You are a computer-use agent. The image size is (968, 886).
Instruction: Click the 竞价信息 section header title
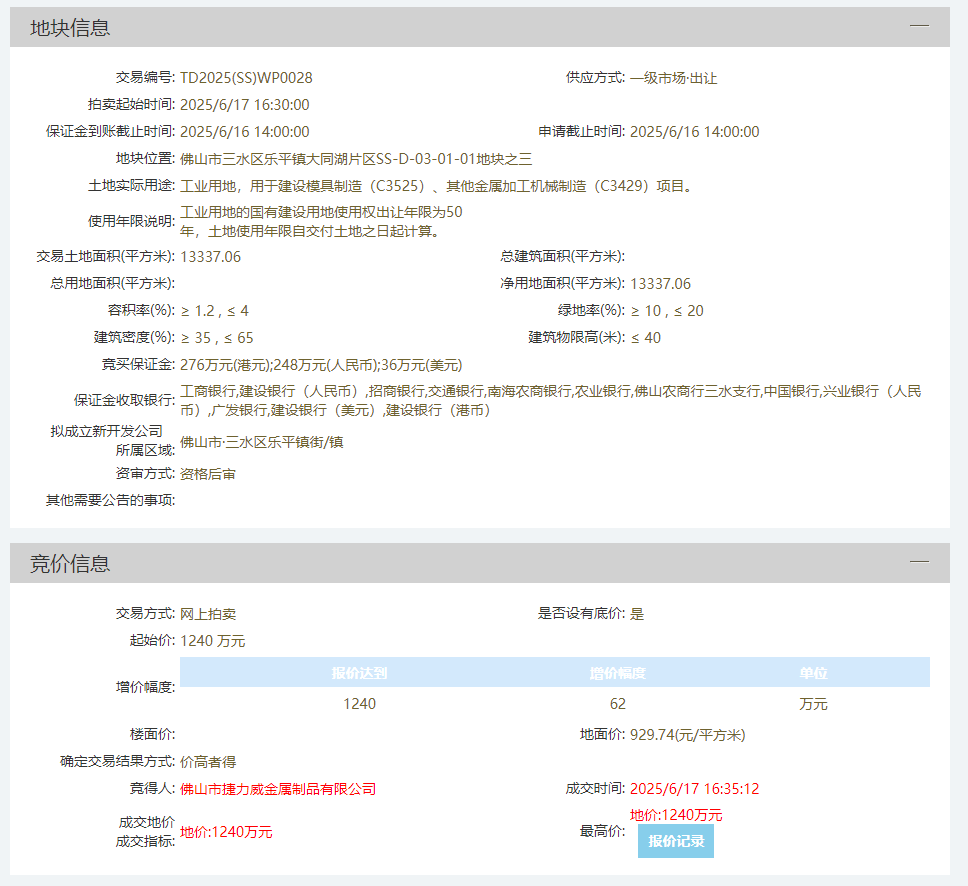70,564
